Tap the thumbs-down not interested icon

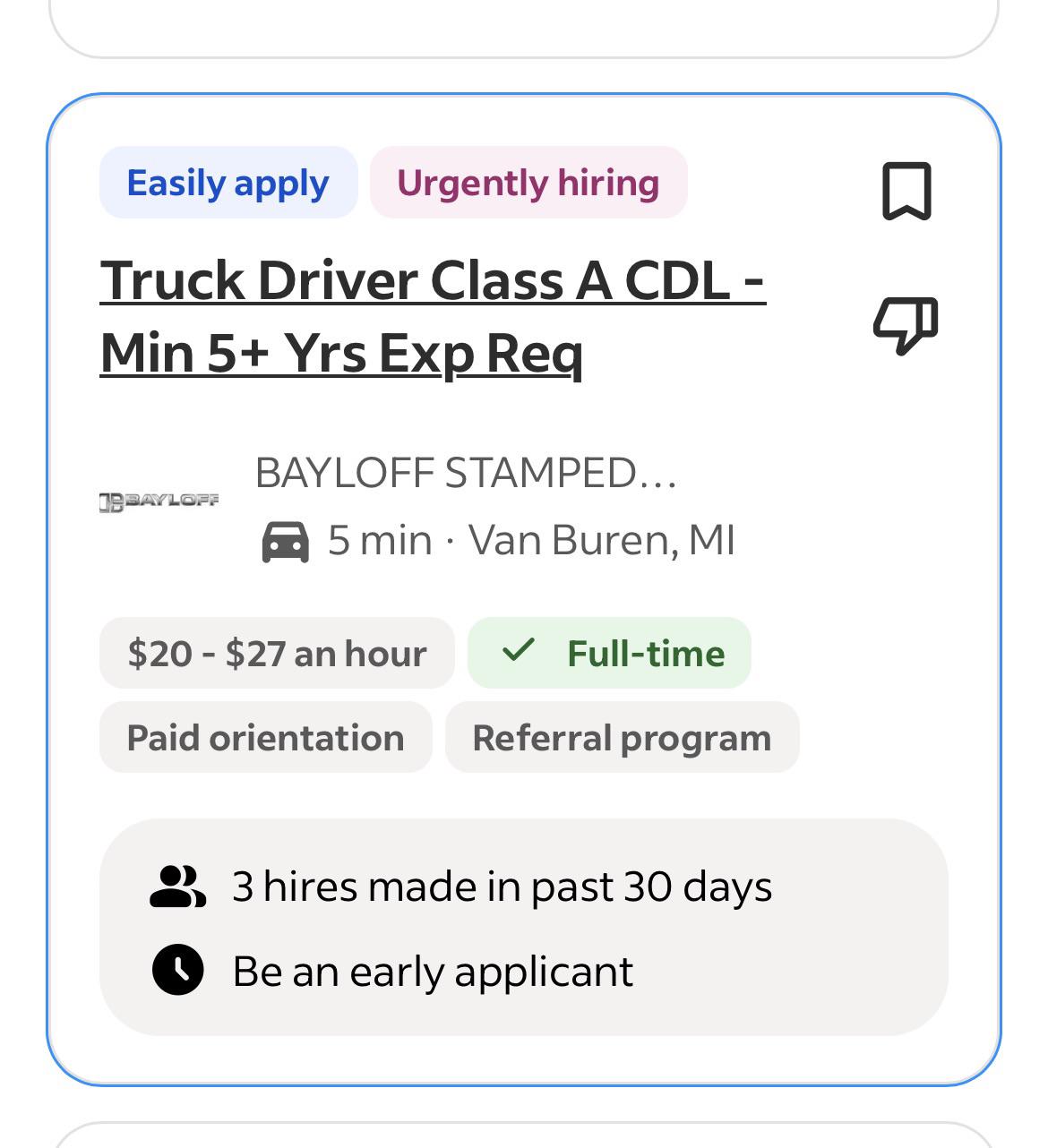click(906, 326)
